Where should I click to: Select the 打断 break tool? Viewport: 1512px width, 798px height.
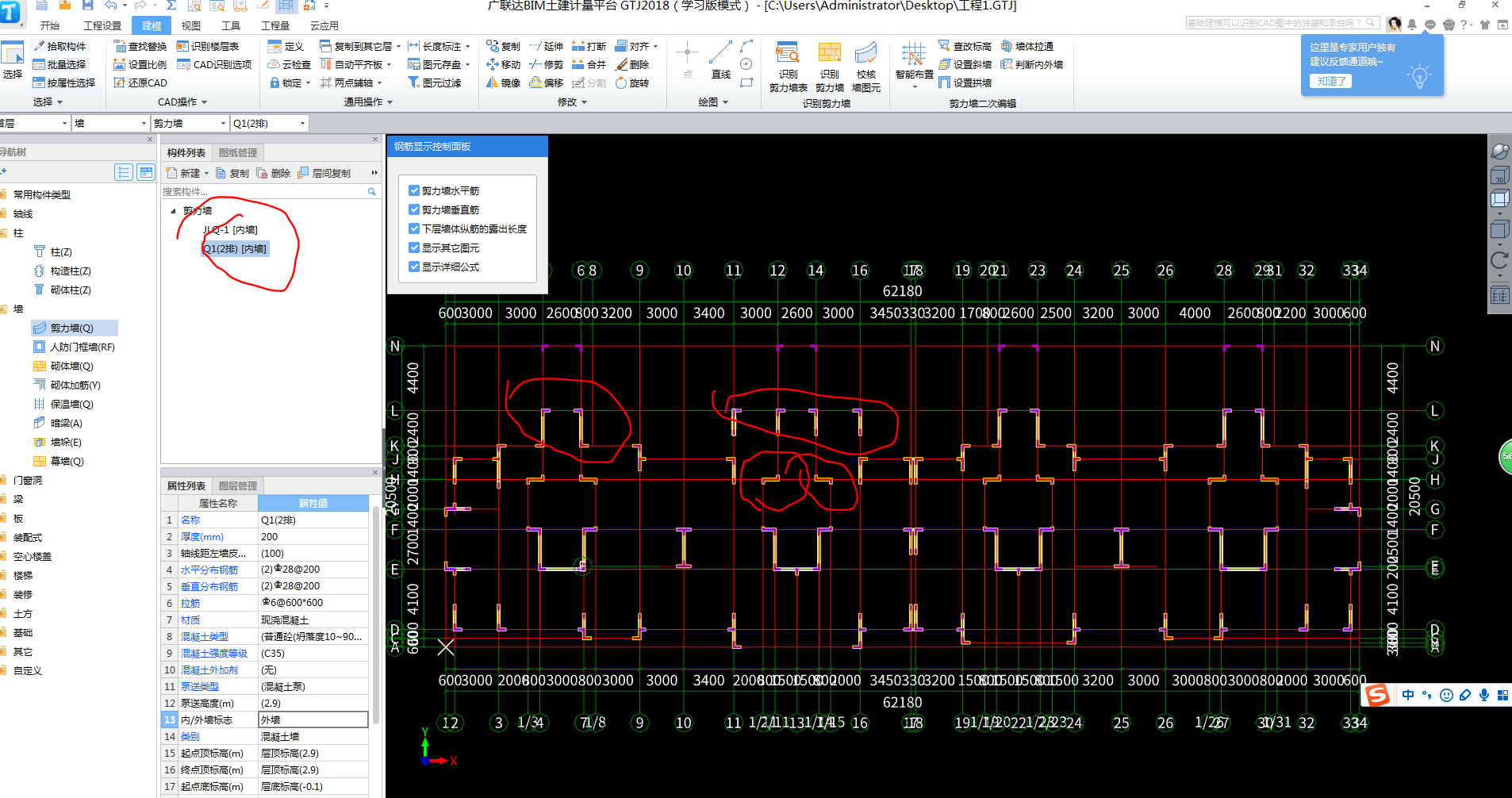pyautogui.click(x=589, y=46)
